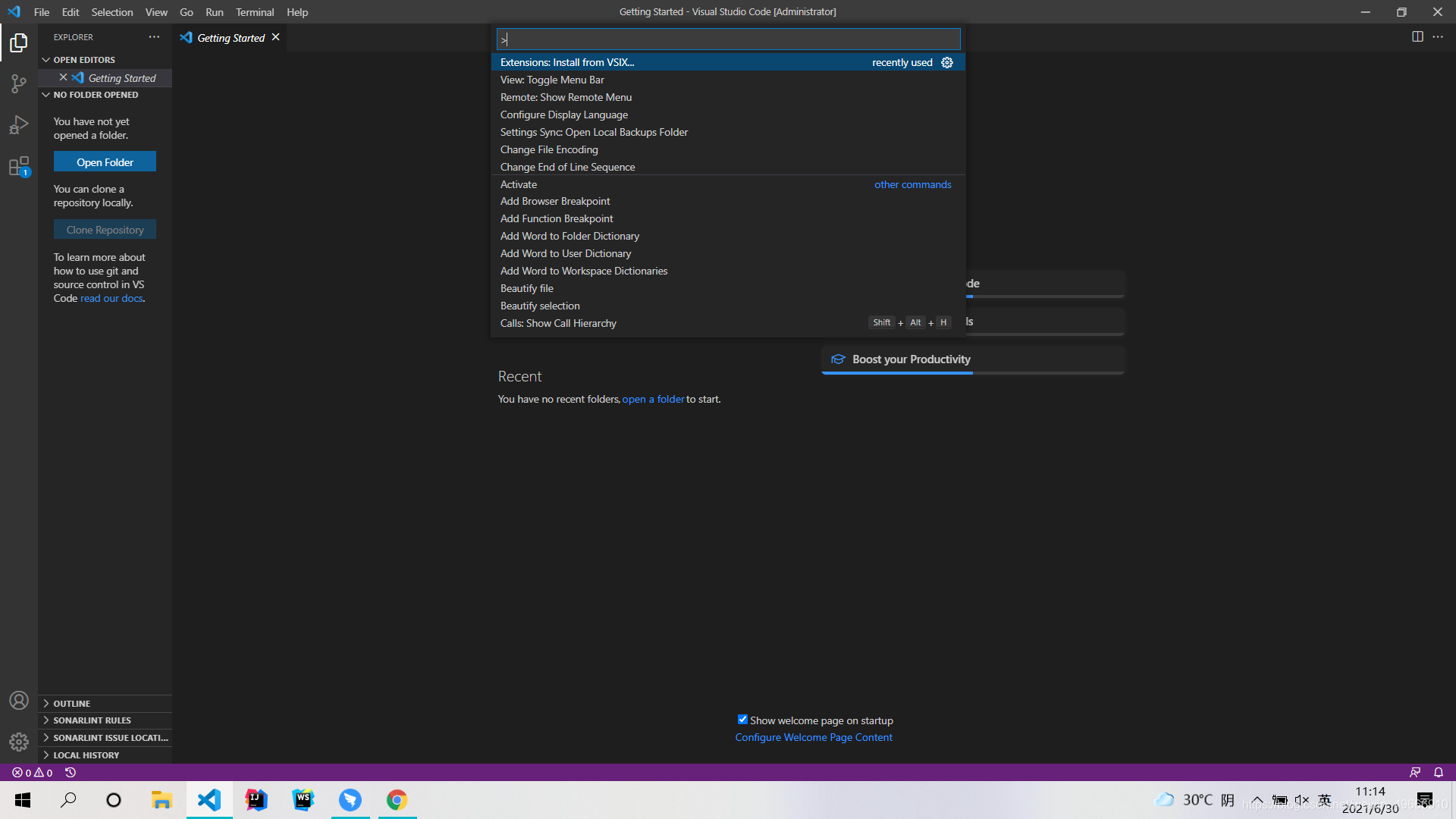Image resolution: width=1456 pixels, height=819 pixels.
Task: Click the split editor right icon
Action: click(1417, 36)
